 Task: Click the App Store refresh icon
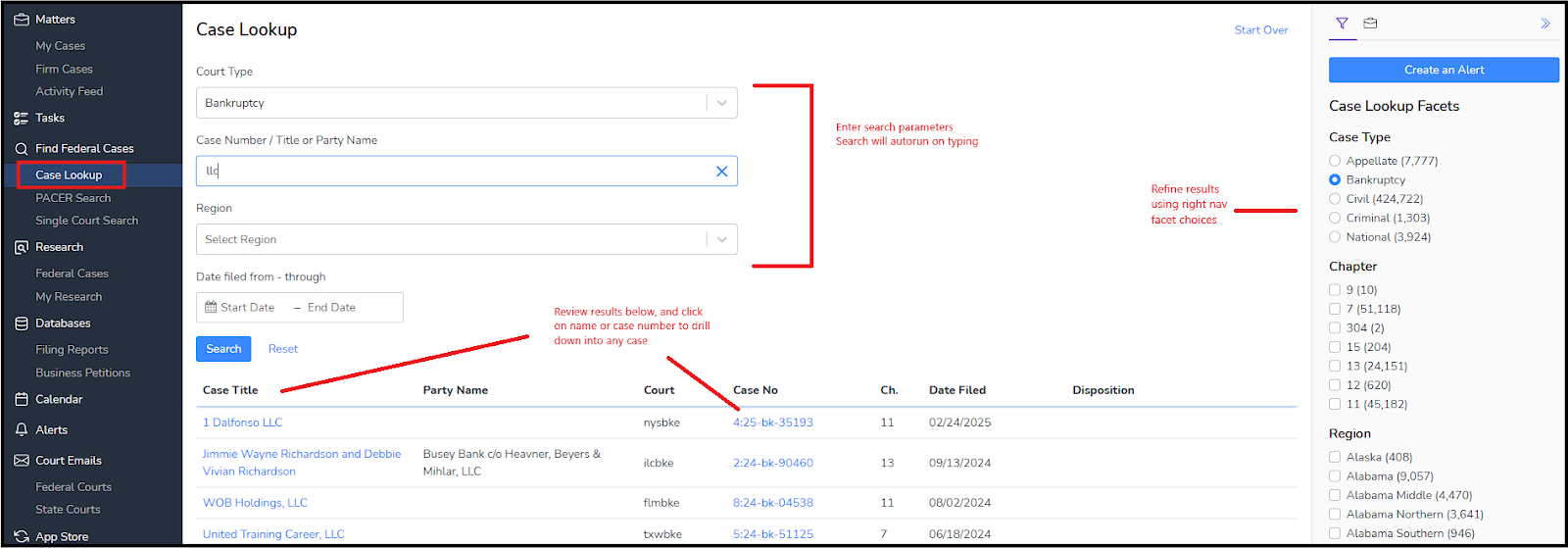pyautogui.click(x=22, y=536)
